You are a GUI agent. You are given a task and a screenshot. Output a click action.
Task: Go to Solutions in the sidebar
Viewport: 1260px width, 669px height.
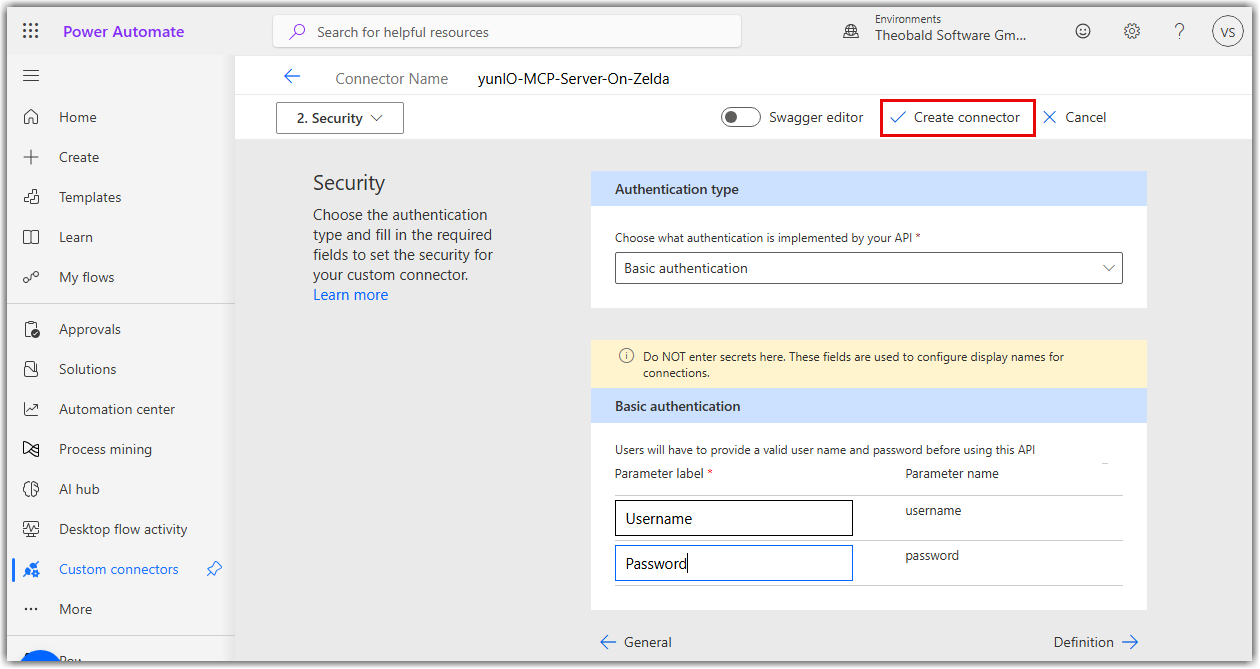87,369
